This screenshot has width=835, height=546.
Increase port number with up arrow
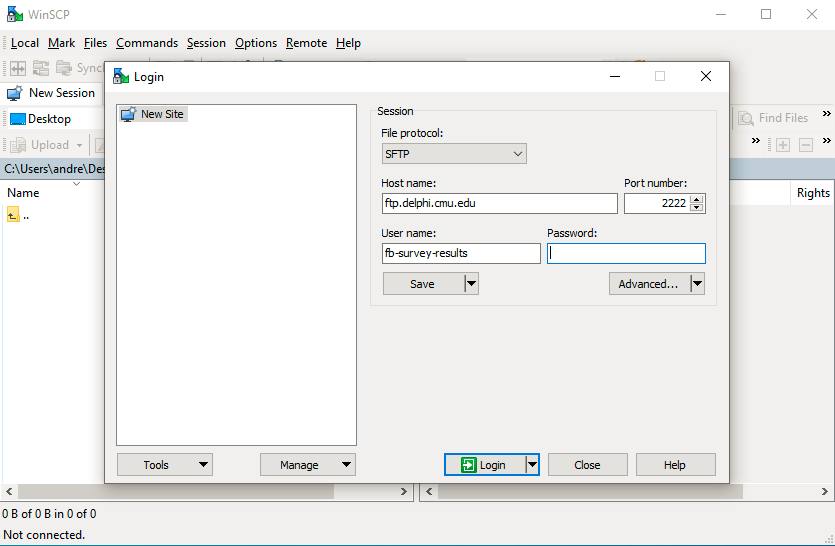click(697, 199)
